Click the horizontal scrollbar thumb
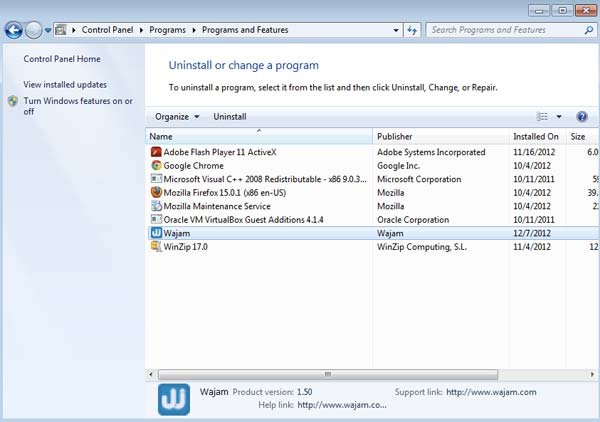 328,374
